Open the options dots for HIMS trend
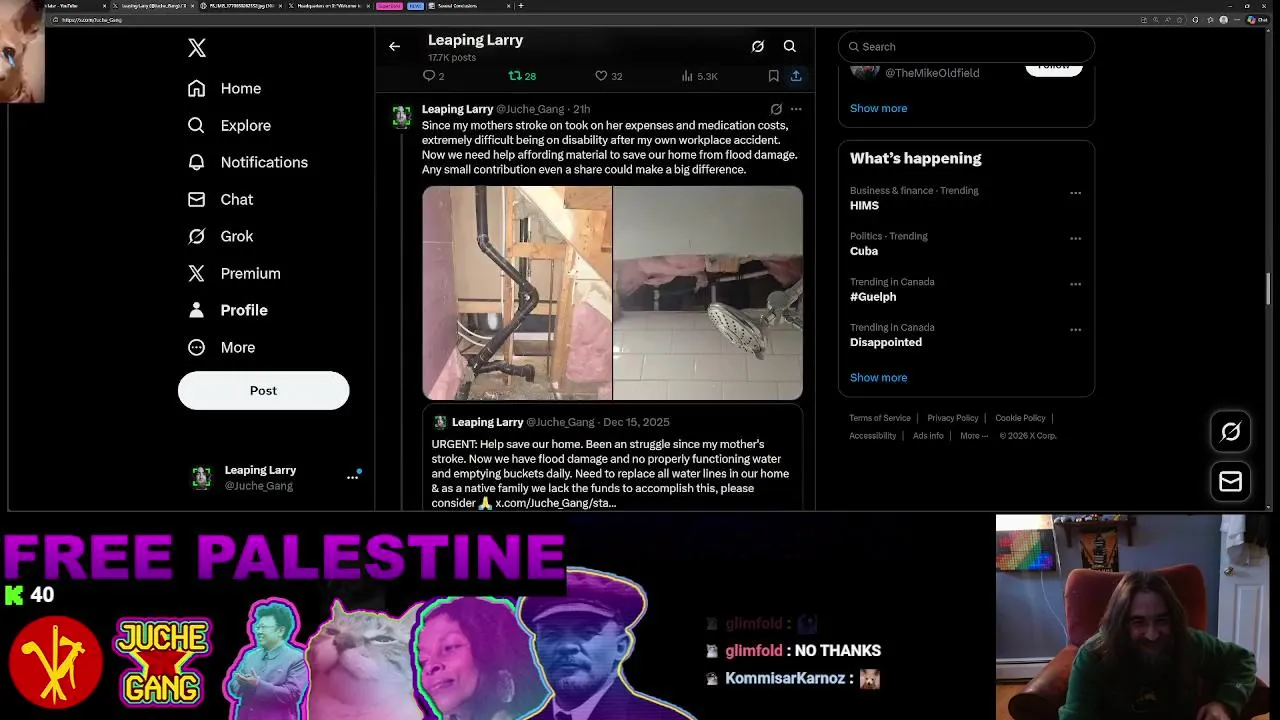The image size is (1280, 720). (x=1075, y=193)
